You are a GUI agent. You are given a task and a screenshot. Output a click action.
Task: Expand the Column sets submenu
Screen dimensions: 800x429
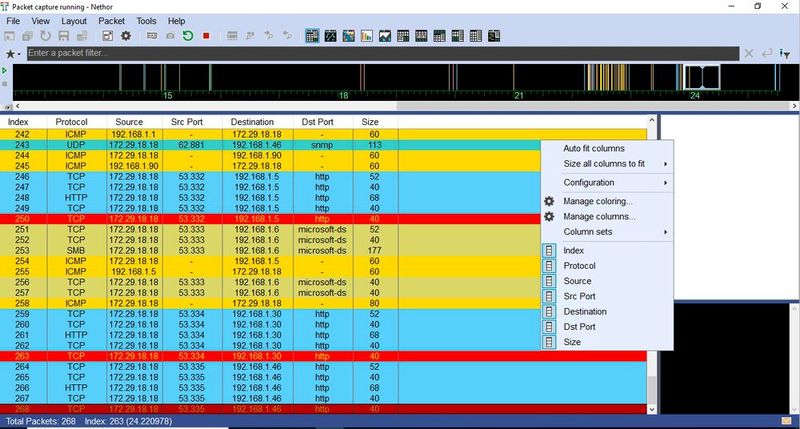tap(606, 231)
